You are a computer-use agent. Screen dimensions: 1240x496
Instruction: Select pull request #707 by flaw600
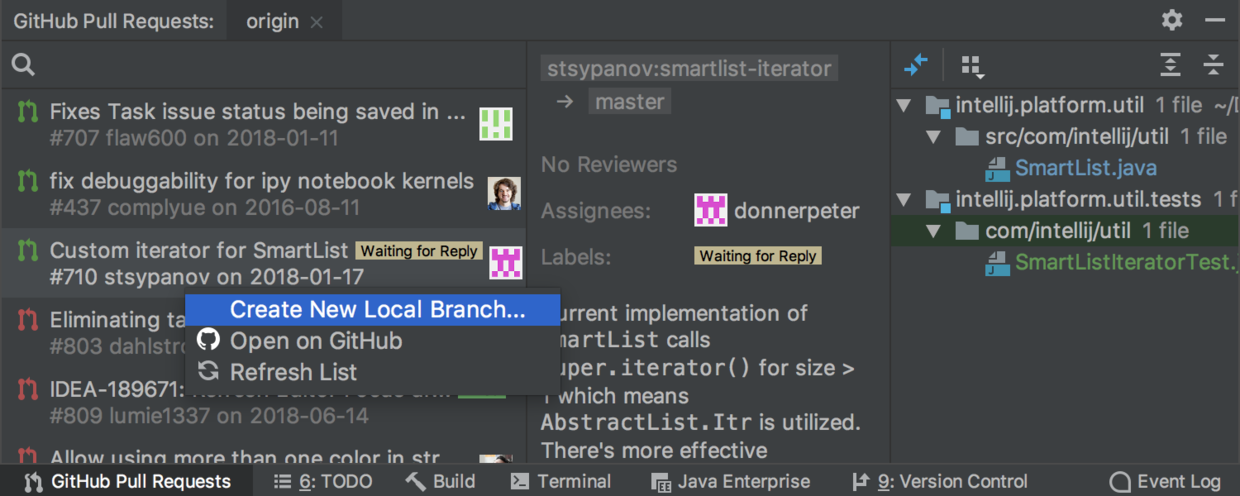pos(263,124)
